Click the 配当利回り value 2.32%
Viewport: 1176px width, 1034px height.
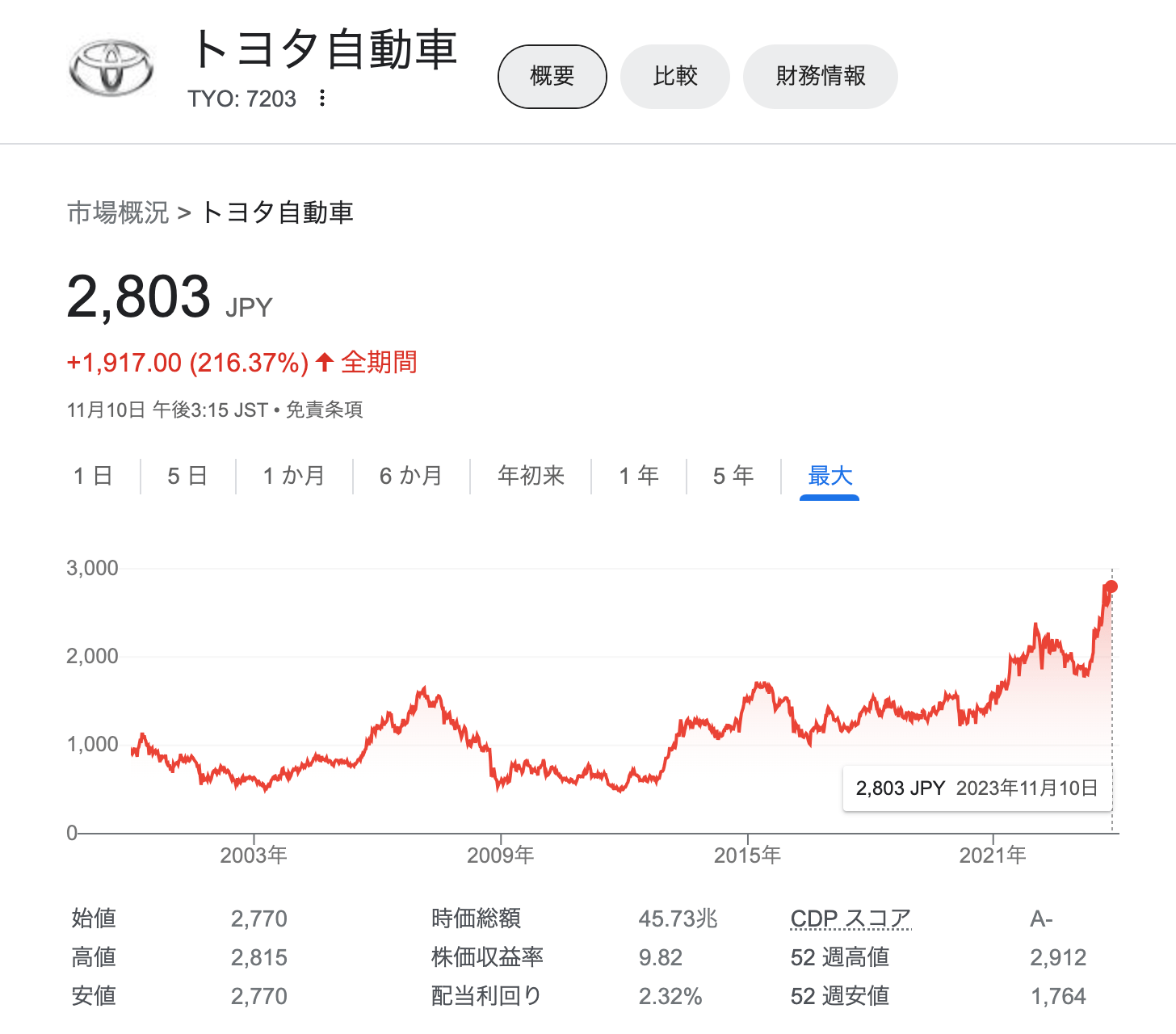670,996
